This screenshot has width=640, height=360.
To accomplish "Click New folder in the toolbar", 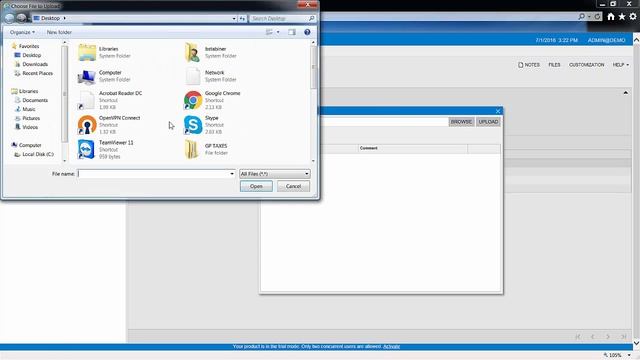I will (x=59, y=32).
